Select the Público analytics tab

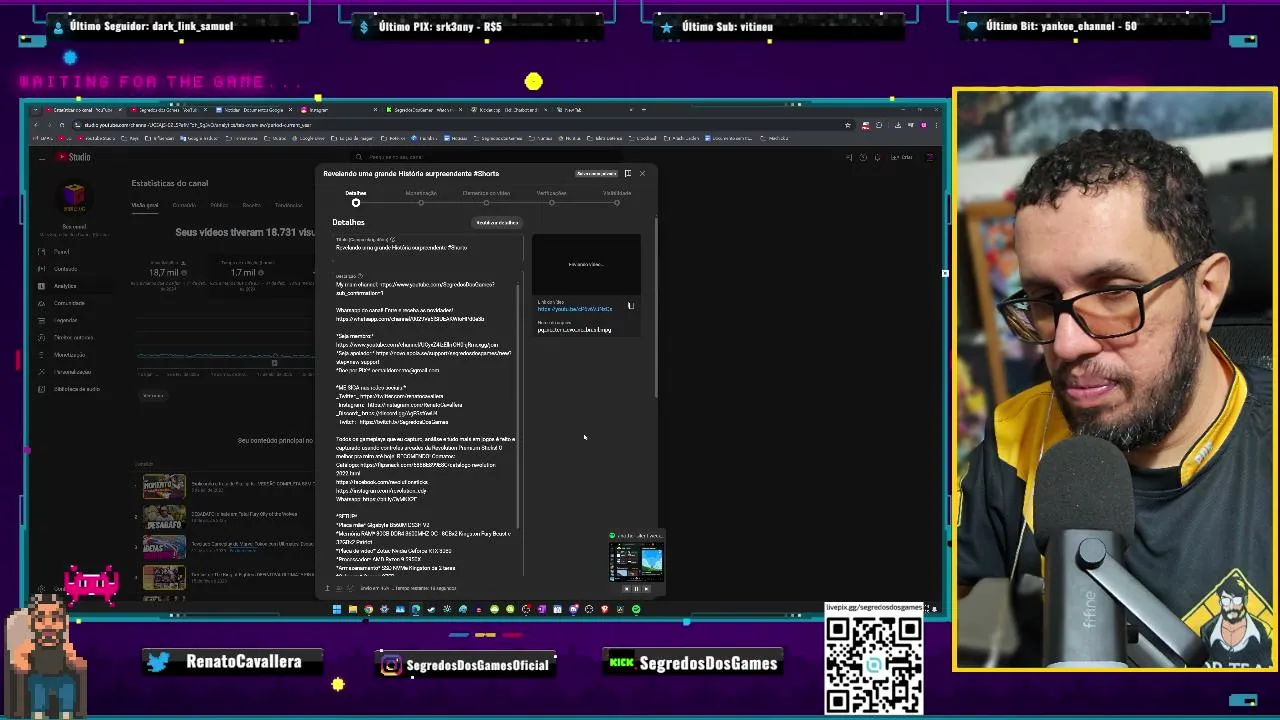point(219,205)
